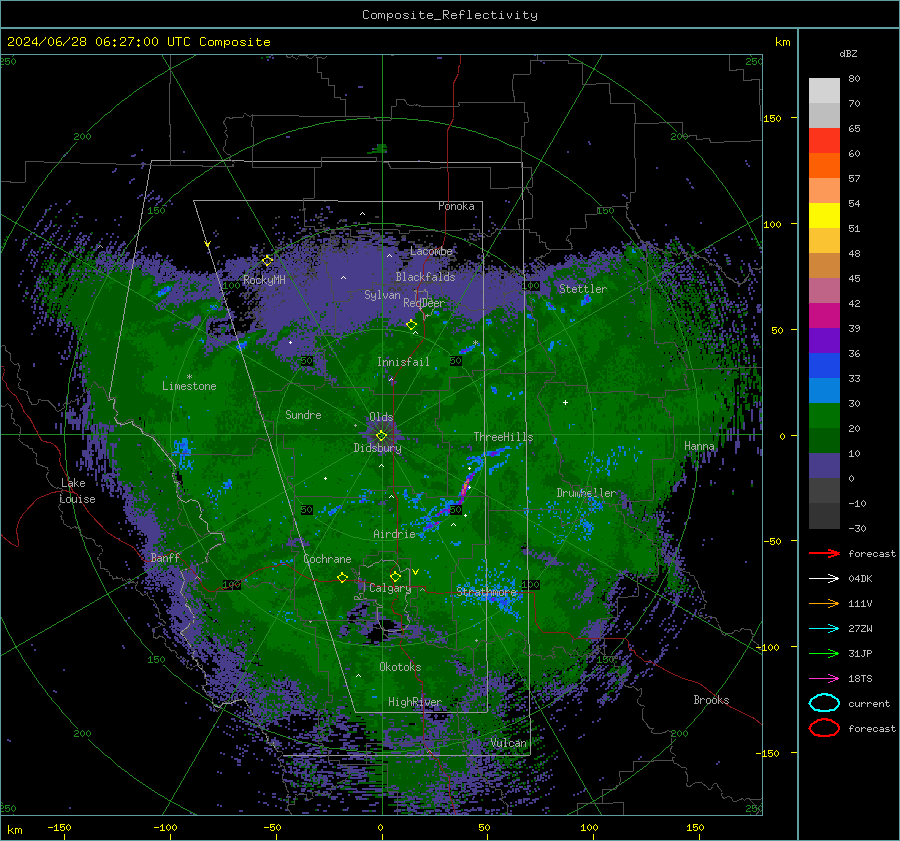Click the yellow diamond radar marker at Olds
Screen dimensions: 900x841
coord(381,436)
